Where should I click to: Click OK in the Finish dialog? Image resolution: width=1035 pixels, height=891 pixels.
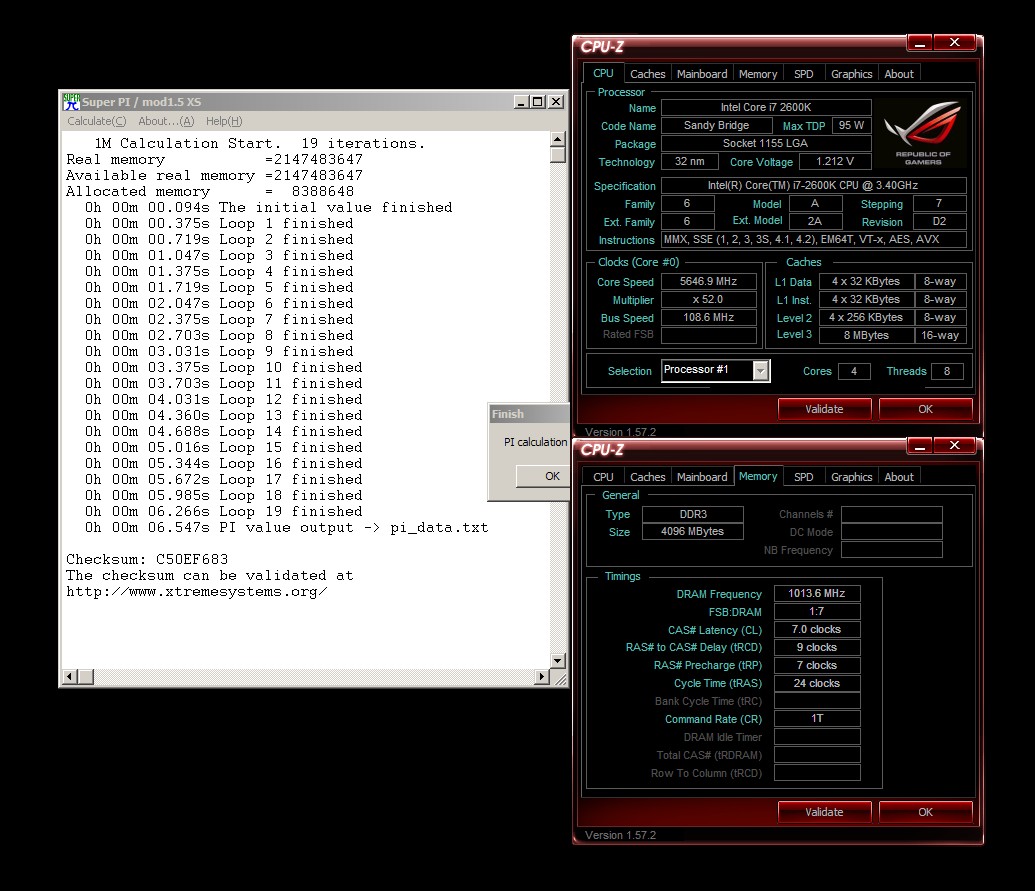click(543, 476)
